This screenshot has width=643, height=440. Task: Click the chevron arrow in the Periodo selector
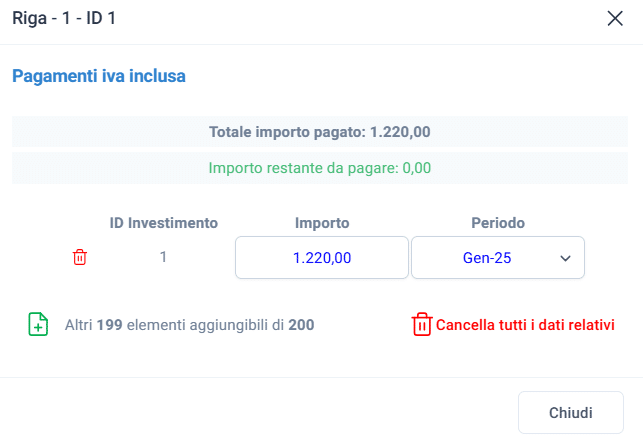click(x=565, y=258)
